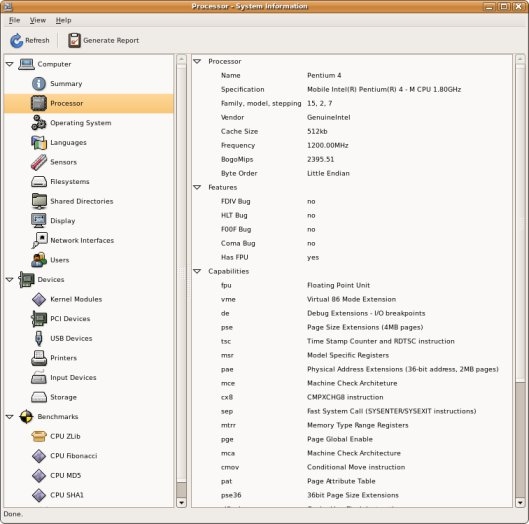This screenshot has width=529, height=524.
Task: Collapse the Capabilities group in details
Action: (197, 271)
